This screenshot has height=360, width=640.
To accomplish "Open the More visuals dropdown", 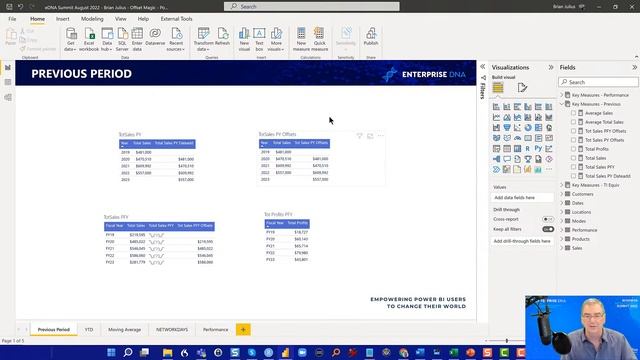I will (276, 40).
